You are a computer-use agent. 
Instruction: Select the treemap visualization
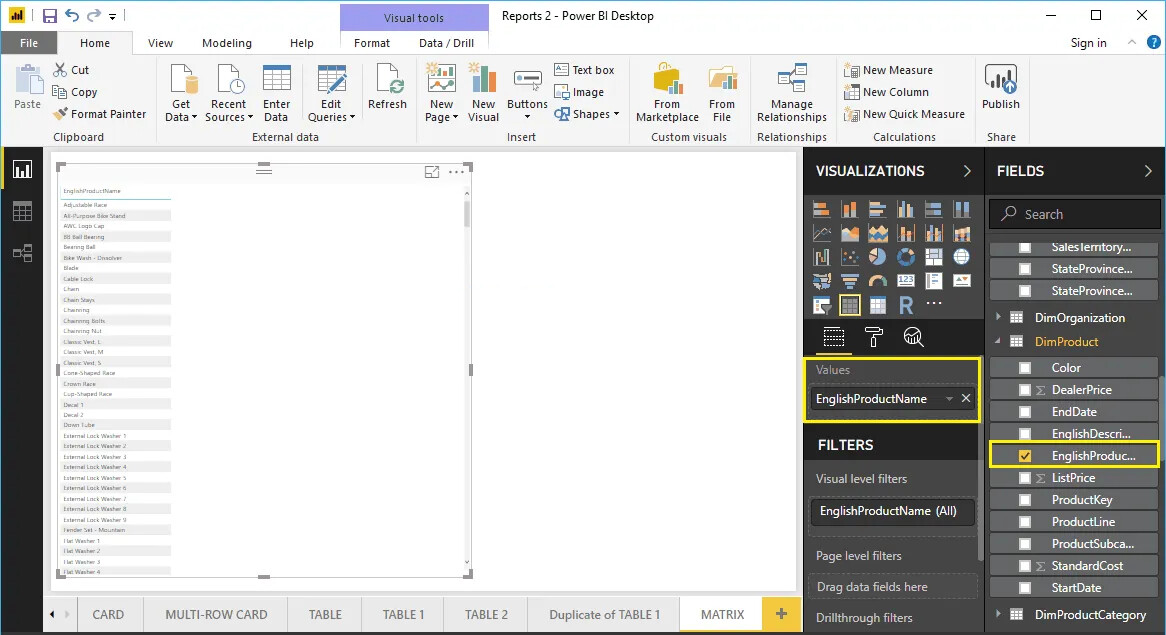click(934, 256)
